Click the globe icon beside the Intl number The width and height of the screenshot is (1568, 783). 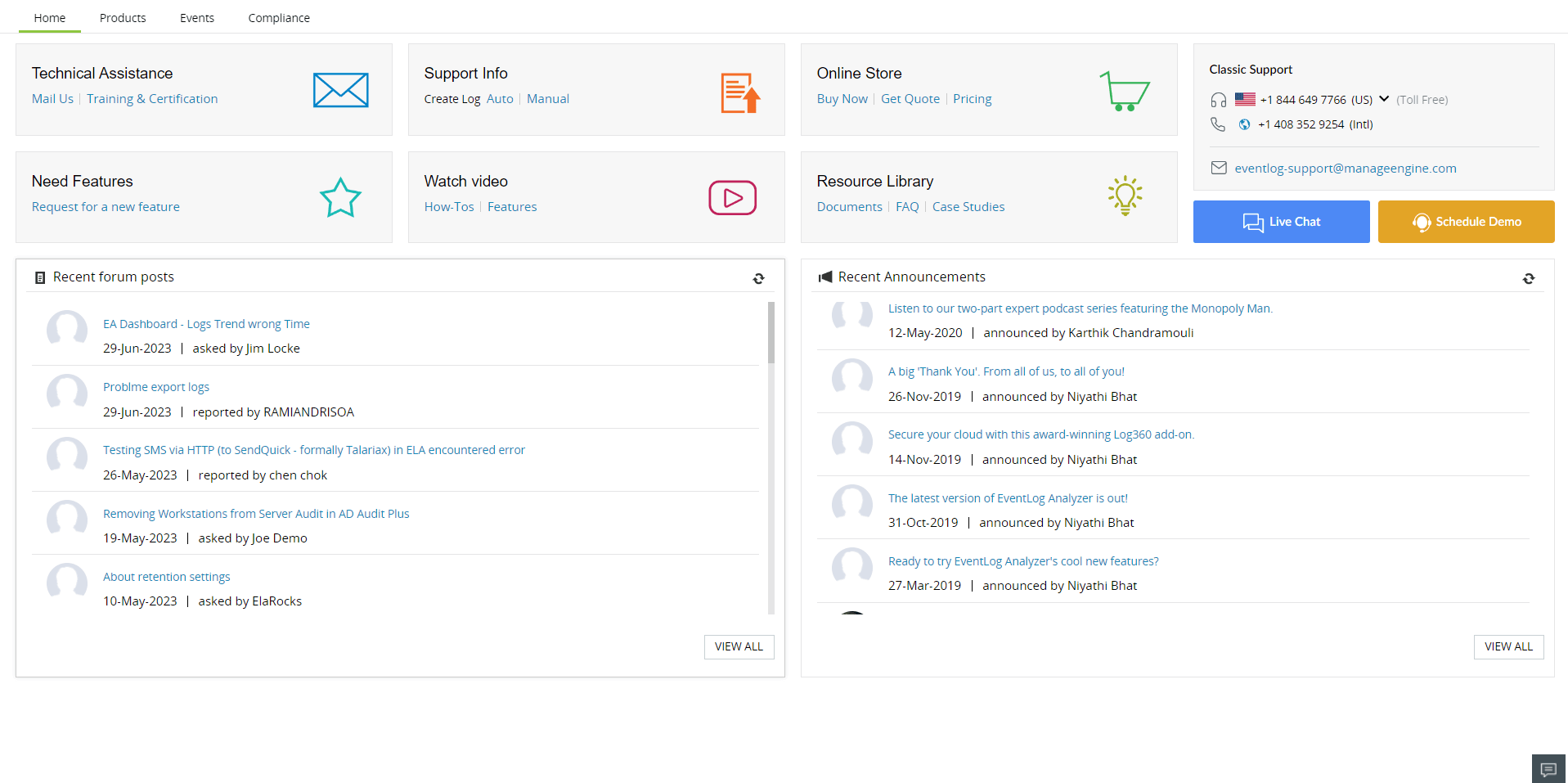point(1244,124)
